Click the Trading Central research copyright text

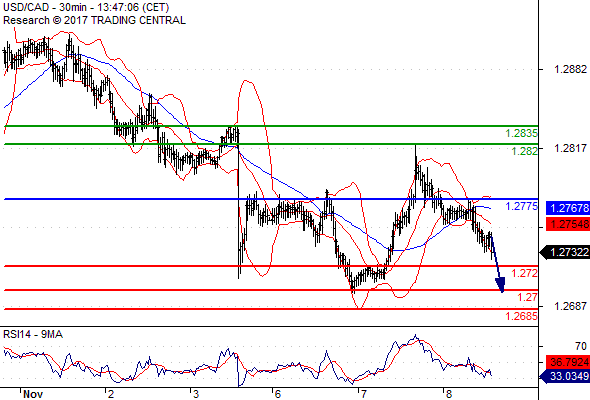(94, 20)
